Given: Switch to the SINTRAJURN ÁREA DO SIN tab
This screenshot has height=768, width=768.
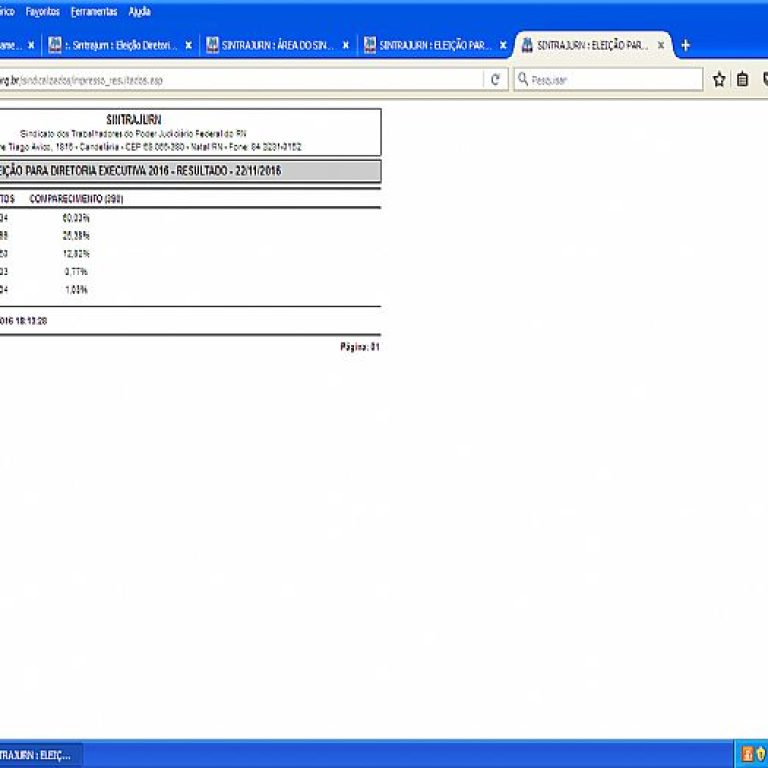Looking at the screenshot, I should tap(278, 45).
